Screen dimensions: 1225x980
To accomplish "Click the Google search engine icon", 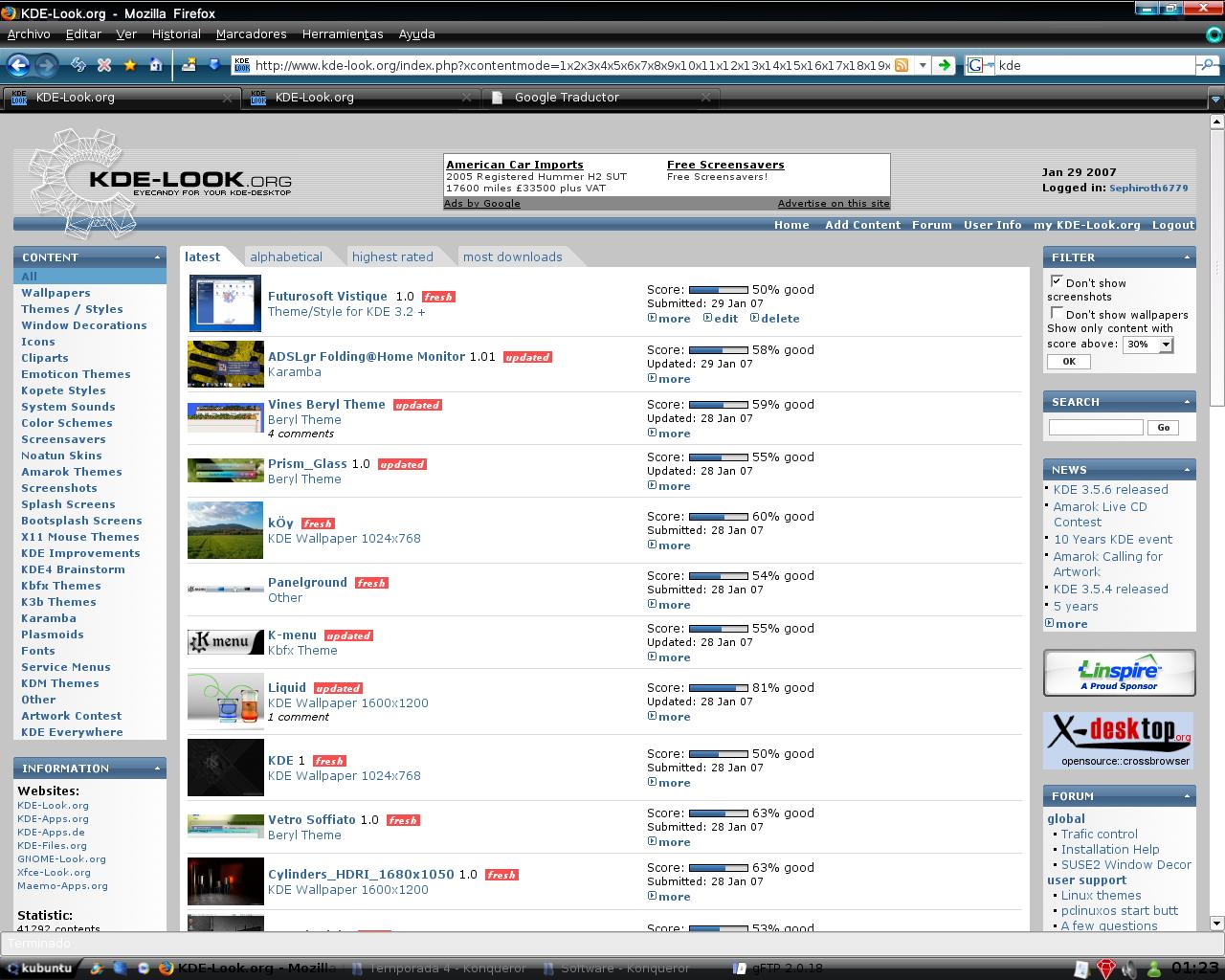I will [976, 65].
